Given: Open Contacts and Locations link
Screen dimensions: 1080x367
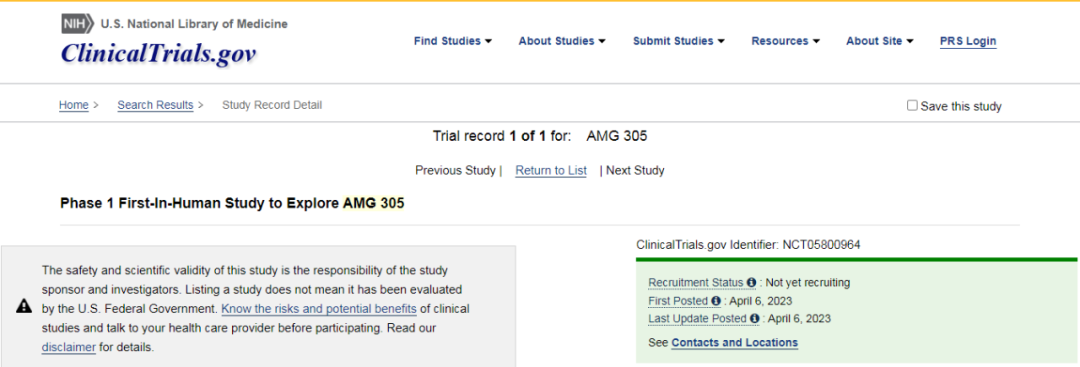Looking at the screenshot, I should coord(734,342).
